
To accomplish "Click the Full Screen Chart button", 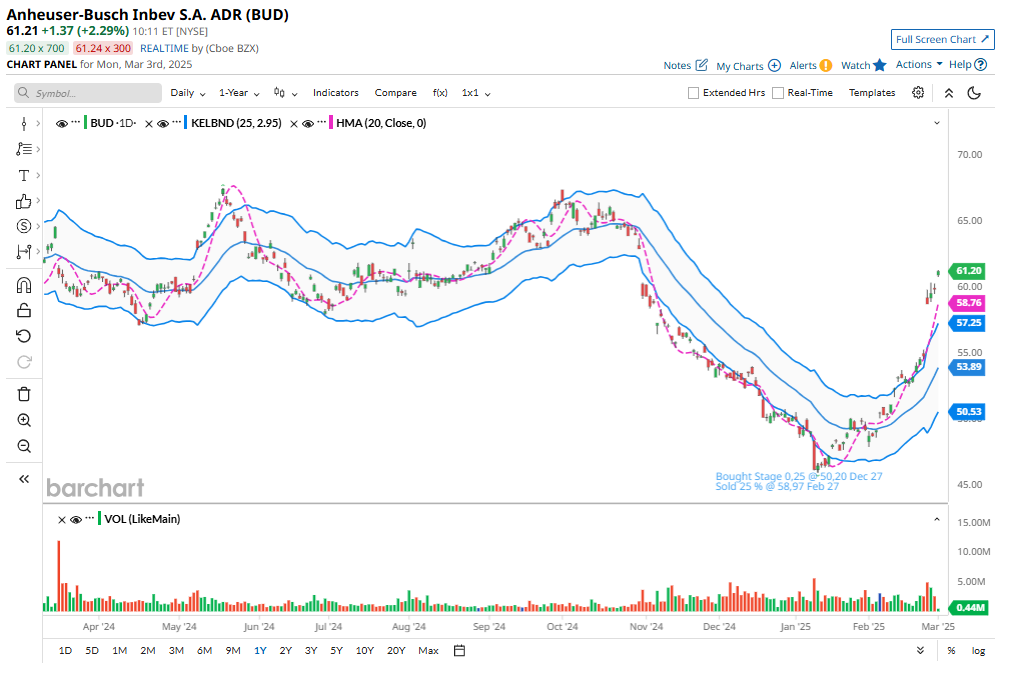I will tap(942, 40).
